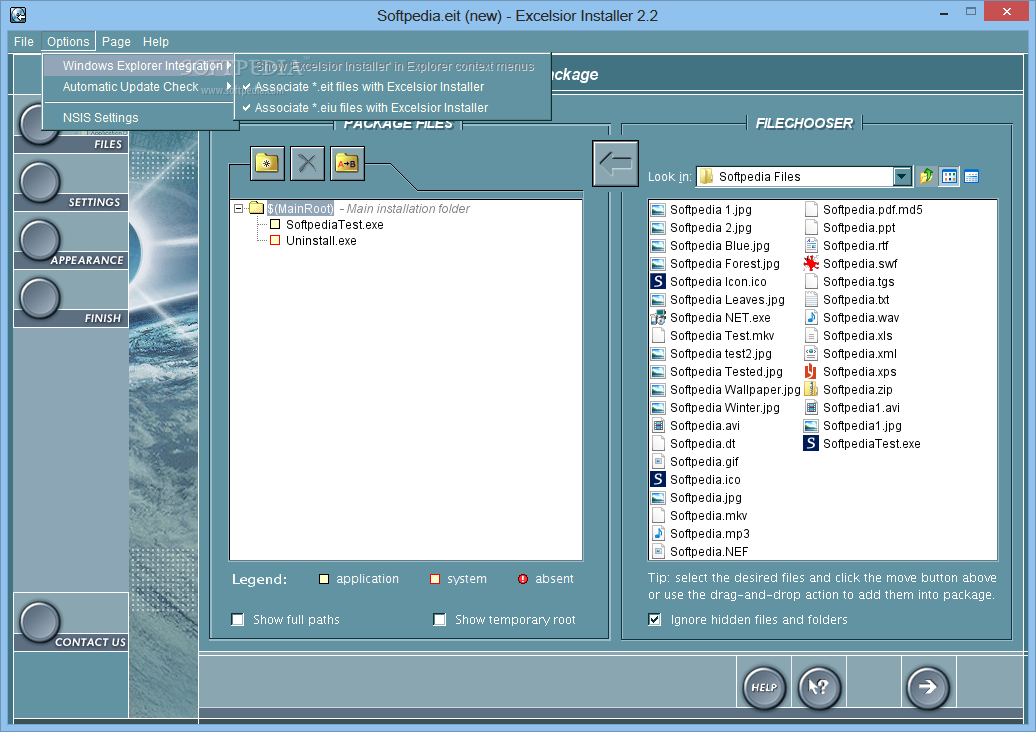Viewport: 1036px width, 732px height.
Task: Enable the Show full paths checkbox
Action: click(238, 620)
